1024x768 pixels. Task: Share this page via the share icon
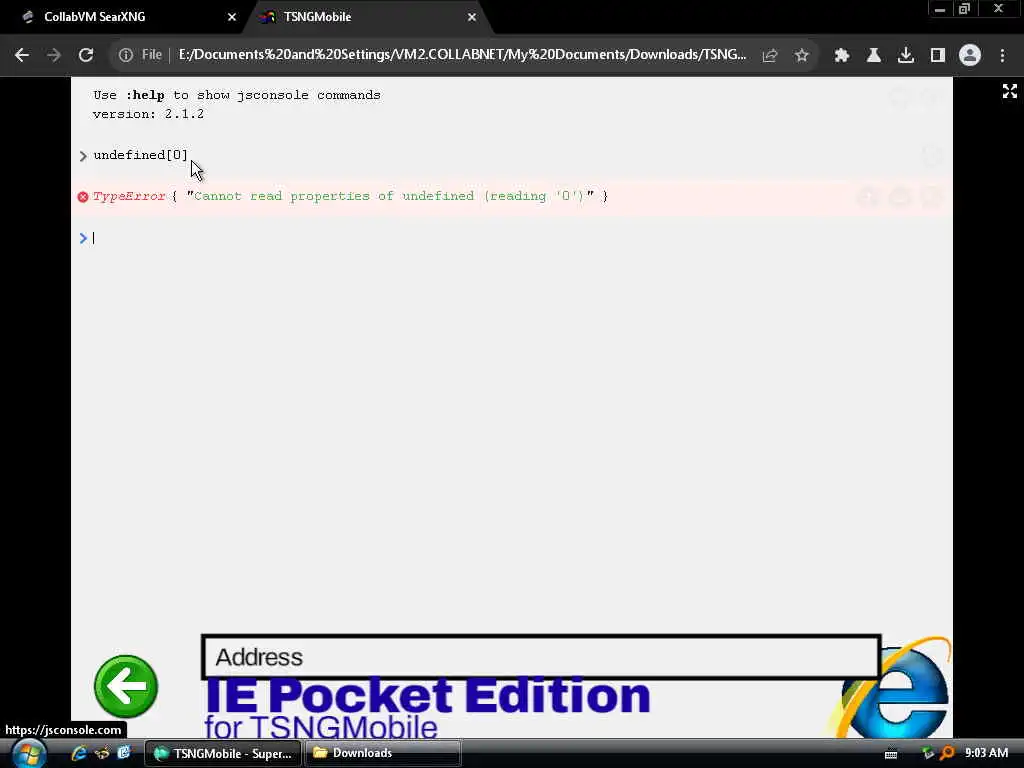pos(770,56)
